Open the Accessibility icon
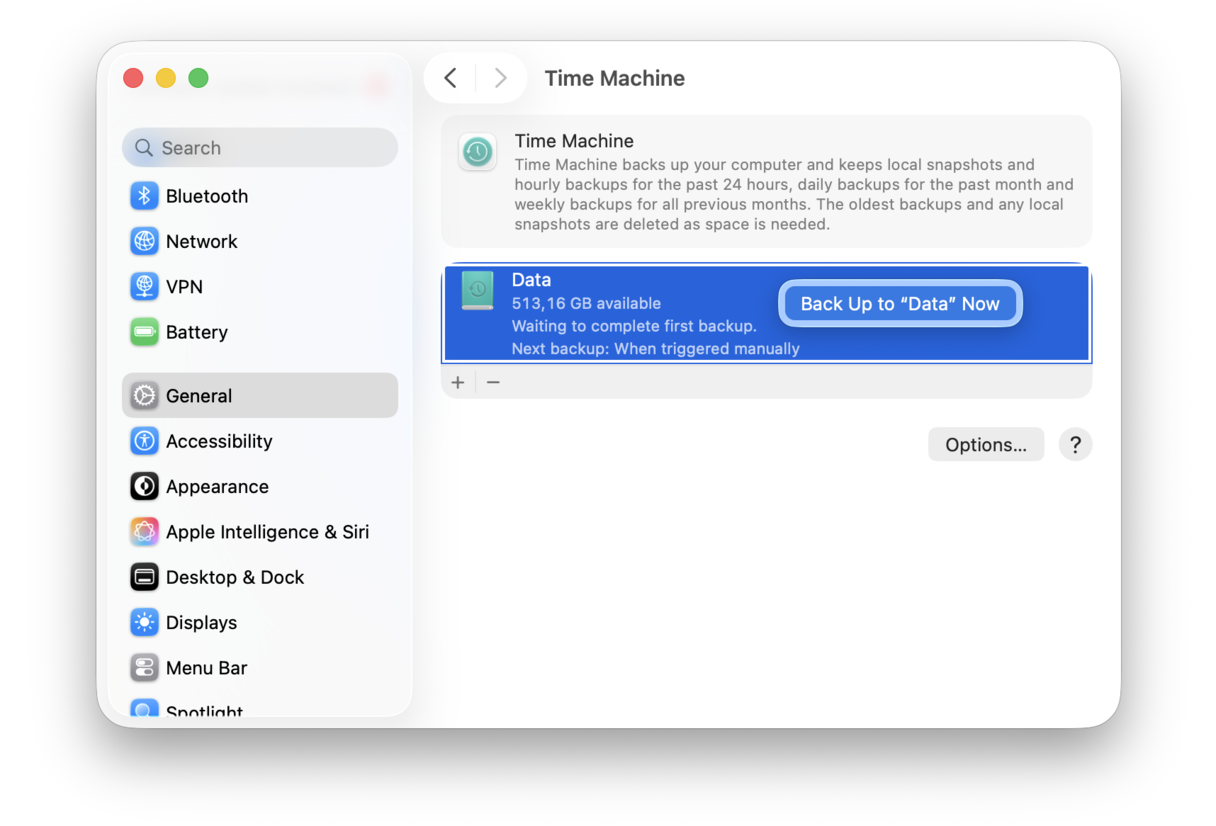 (144, 441)
